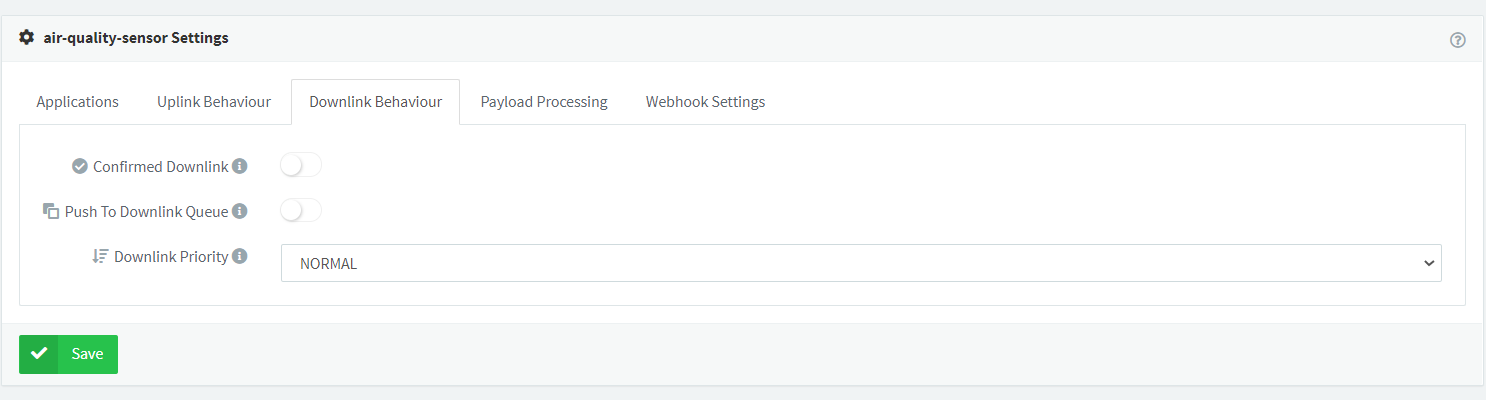View the Webhook Settings tab
1486x400 pixels.
pos(705,102)
